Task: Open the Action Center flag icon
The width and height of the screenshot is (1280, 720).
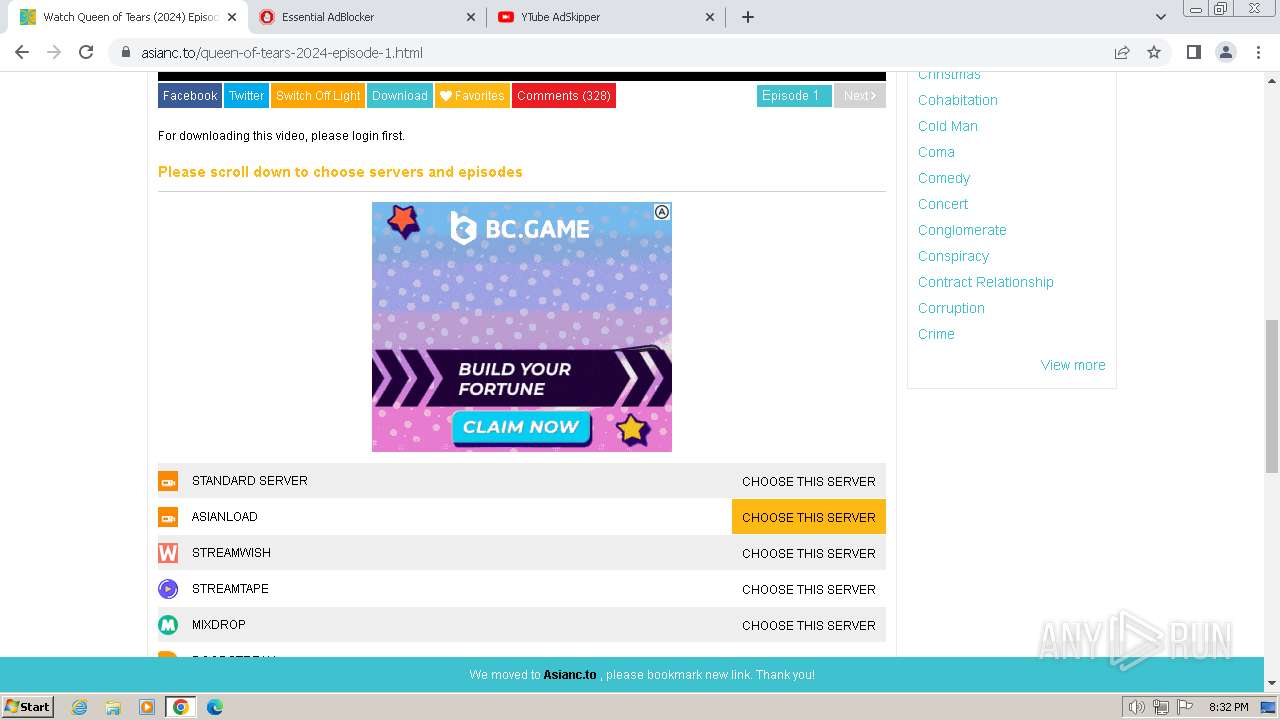Action: [x=1185, y=707]
